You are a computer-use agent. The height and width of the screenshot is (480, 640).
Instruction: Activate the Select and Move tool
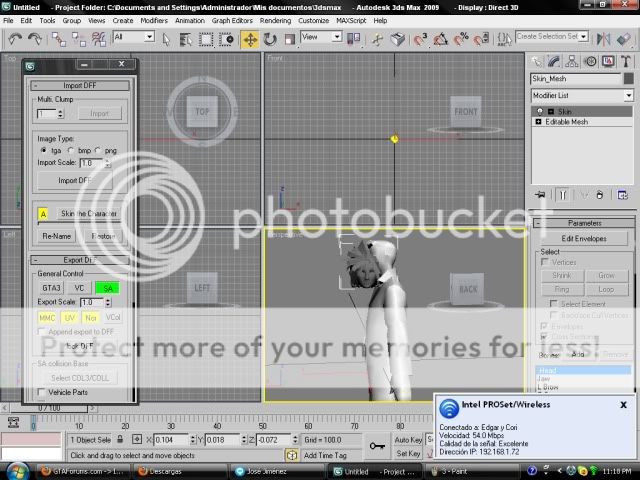pyautogui.click(x=249, y=38)
